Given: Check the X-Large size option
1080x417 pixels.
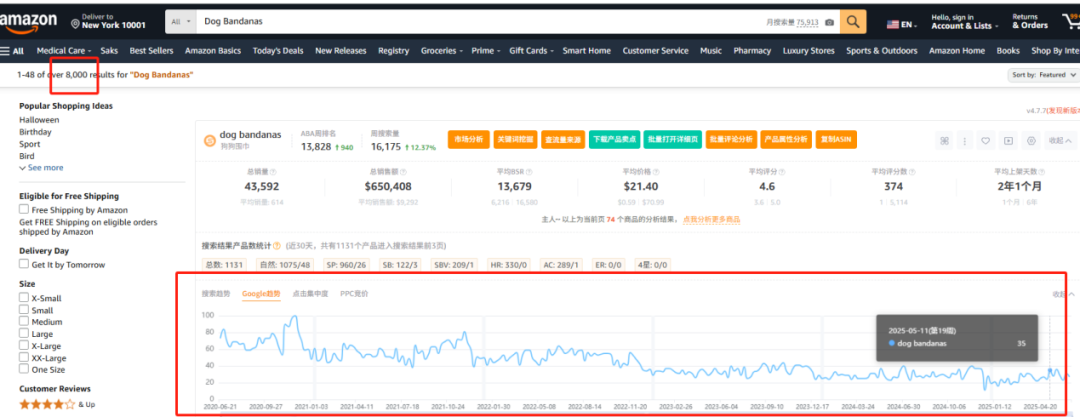Looking at the screenshot, I should point(24,345).
